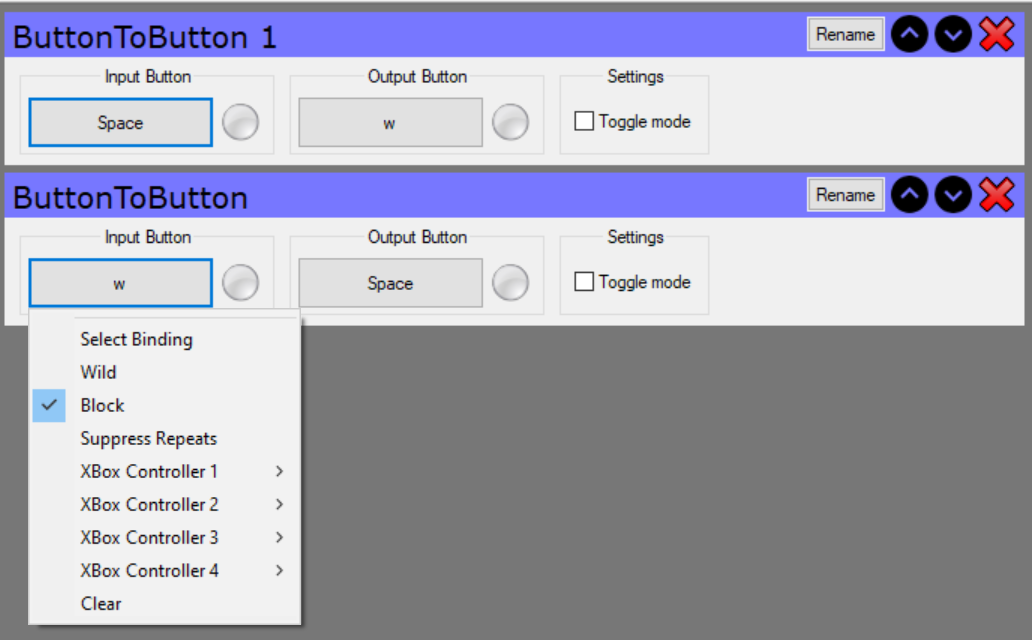Click the w output state indicator in ButtonToButton 1
Image resolution: width=1032 pixels, height=640 pixels.
(510, 122)
